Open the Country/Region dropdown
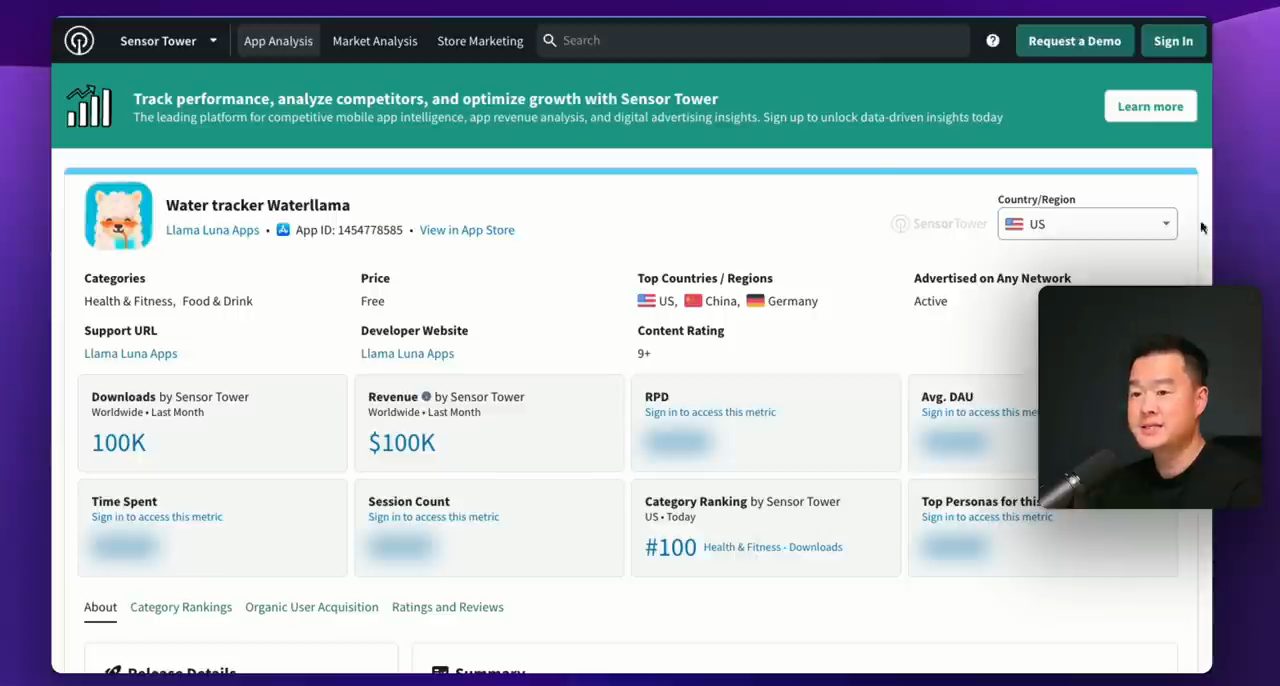1280x686 pixels. (1087, 224)
